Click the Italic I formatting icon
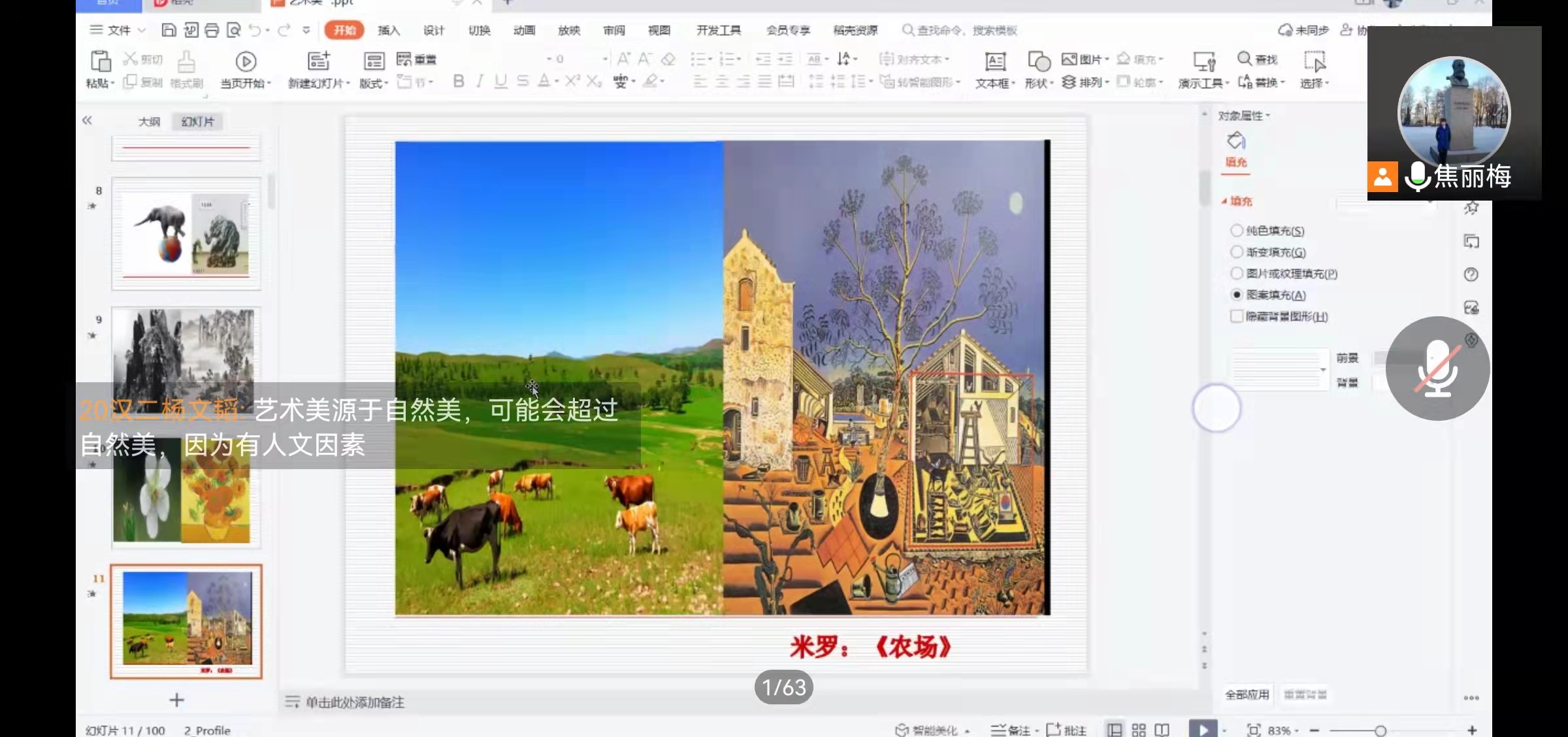Image resolution: width=1568 pixels, height=737 pixels. tap(480, 81)
